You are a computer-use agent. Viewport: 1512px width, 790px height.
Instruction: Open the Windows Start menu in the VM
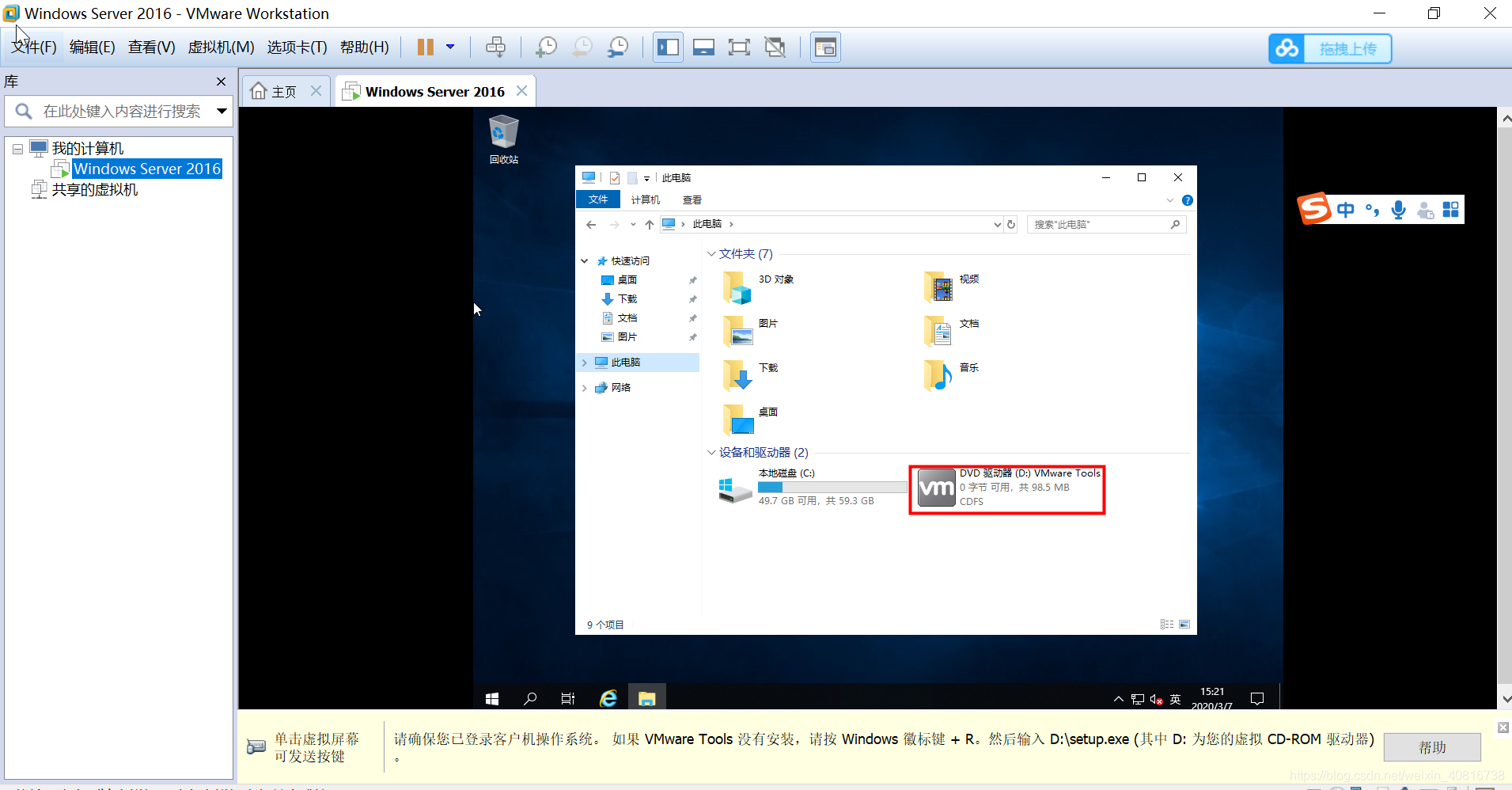tap(492, 698)
